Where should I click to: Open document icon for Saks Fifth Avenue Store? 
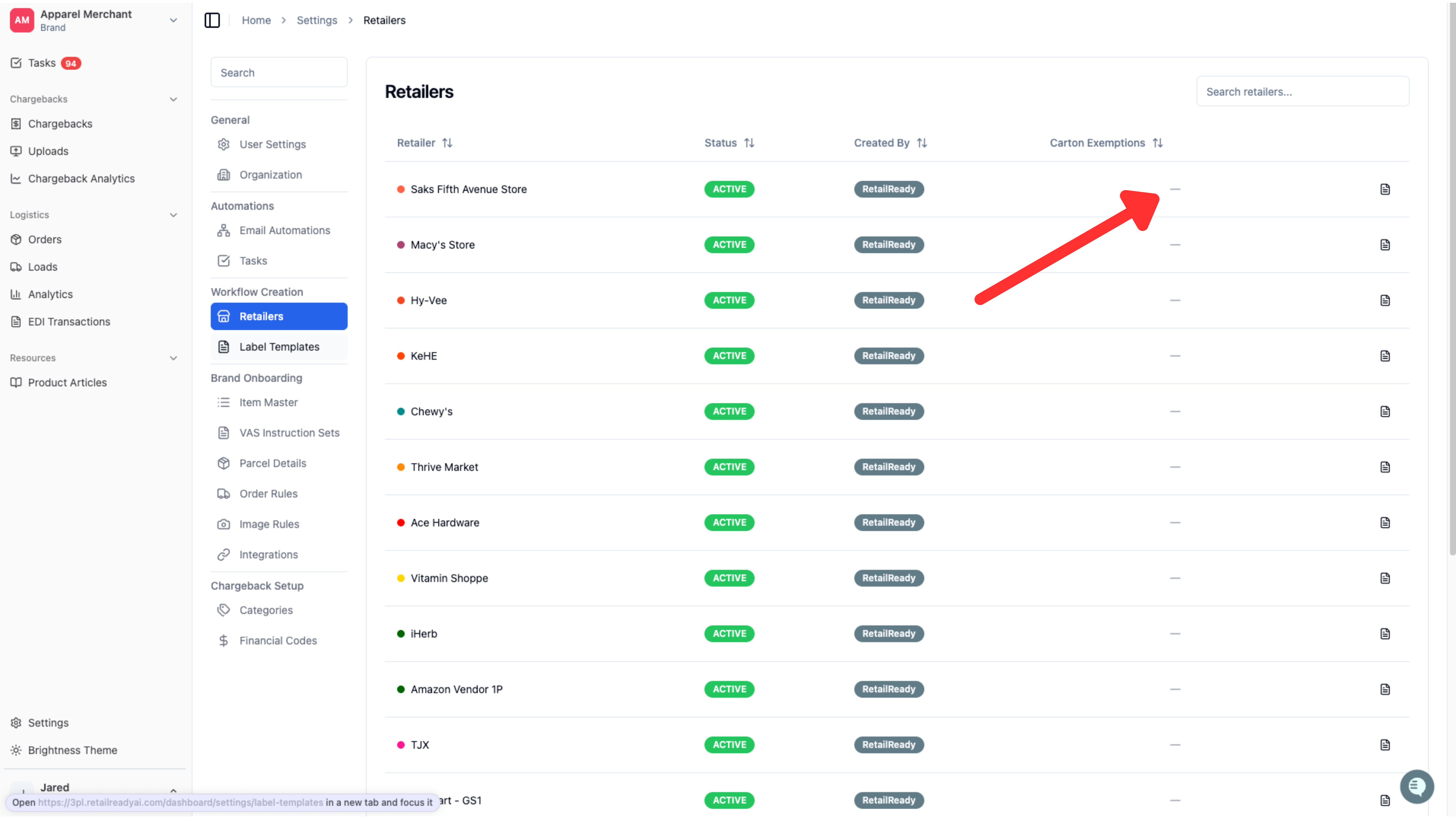pos(1385,189)
